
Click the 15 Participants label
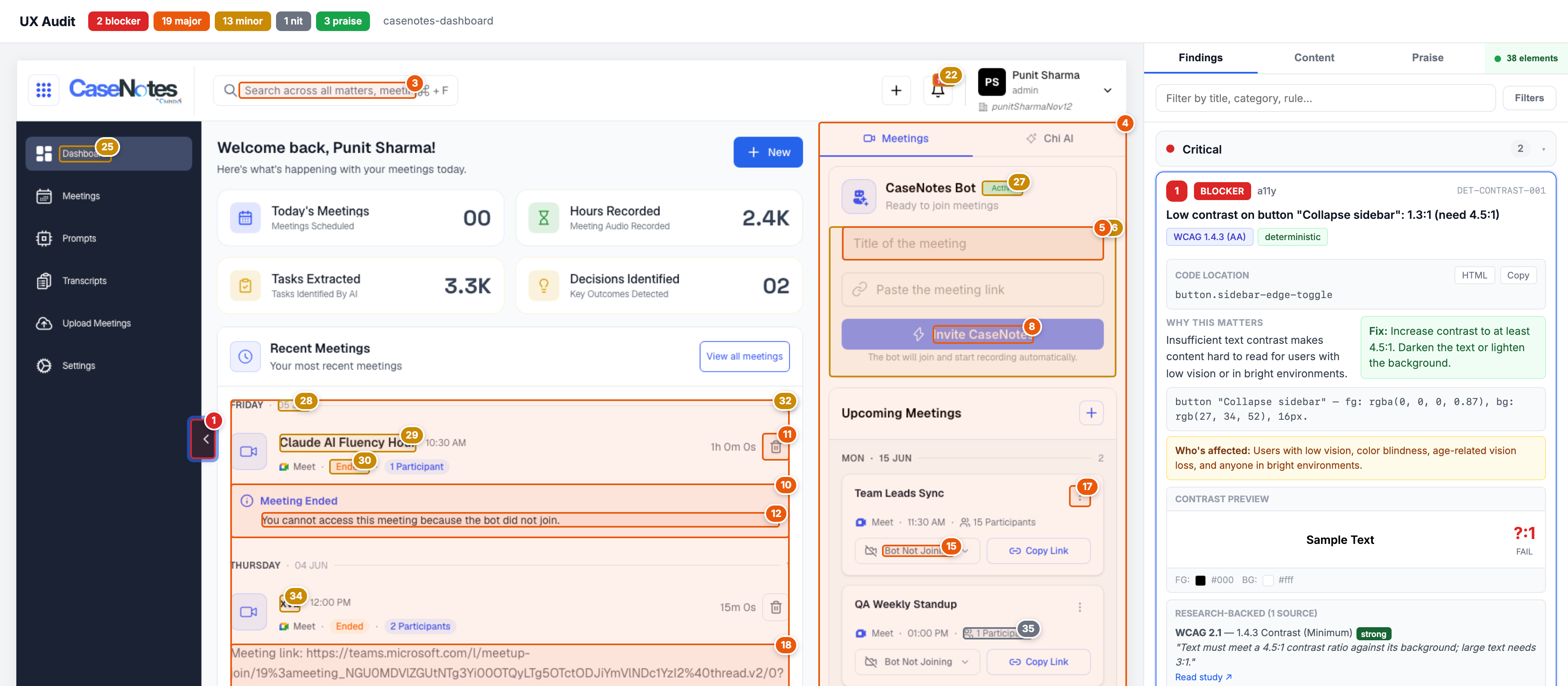997,522
